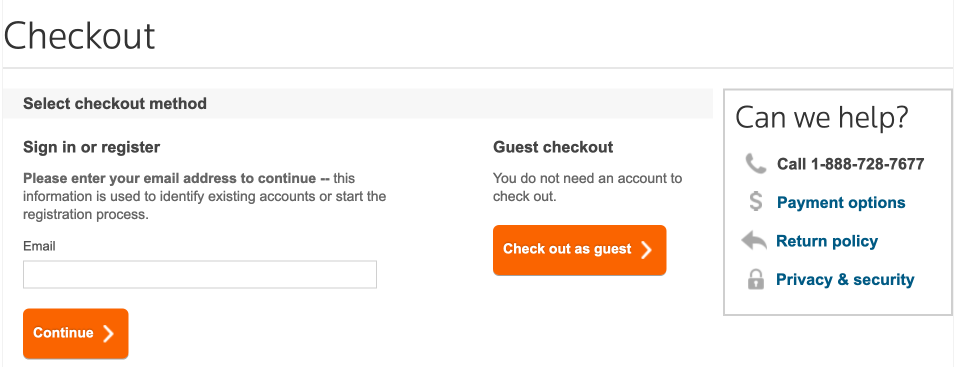Click the chevron arrow in Continue button
The width and height of the screenshot is (957, 367).
point(108,333)
